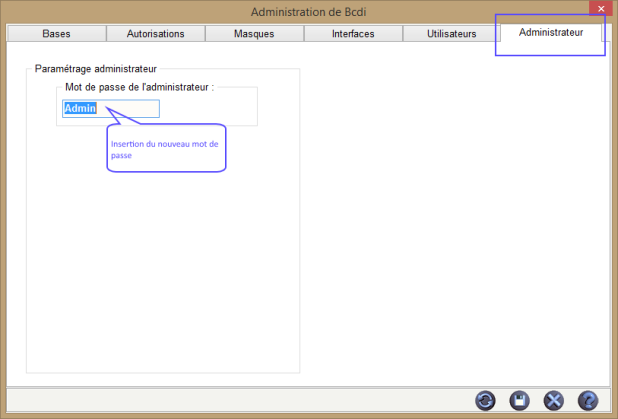Switch to the Bases tab

(x=56, y=34)
